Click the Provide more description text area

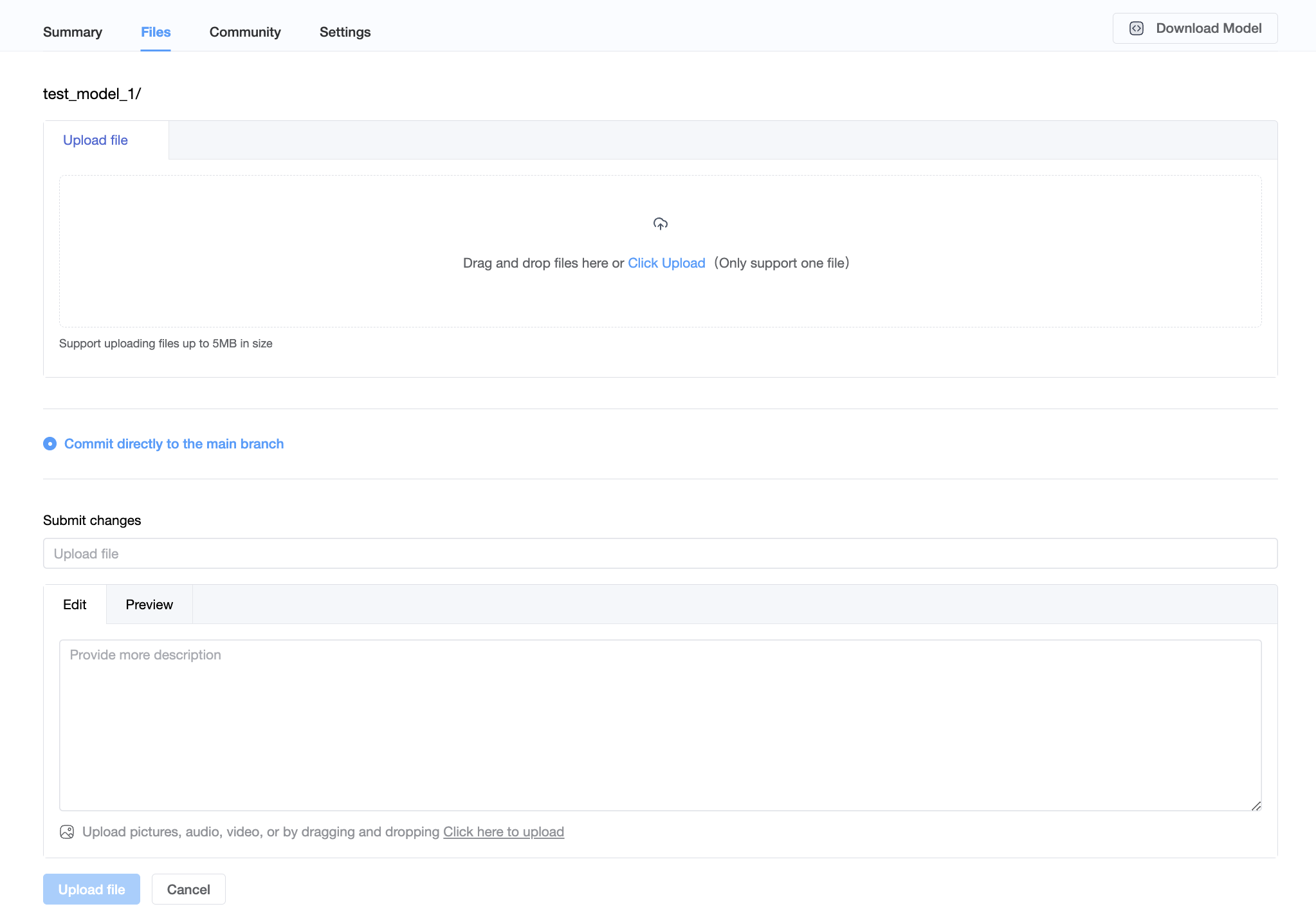[660, 725]
